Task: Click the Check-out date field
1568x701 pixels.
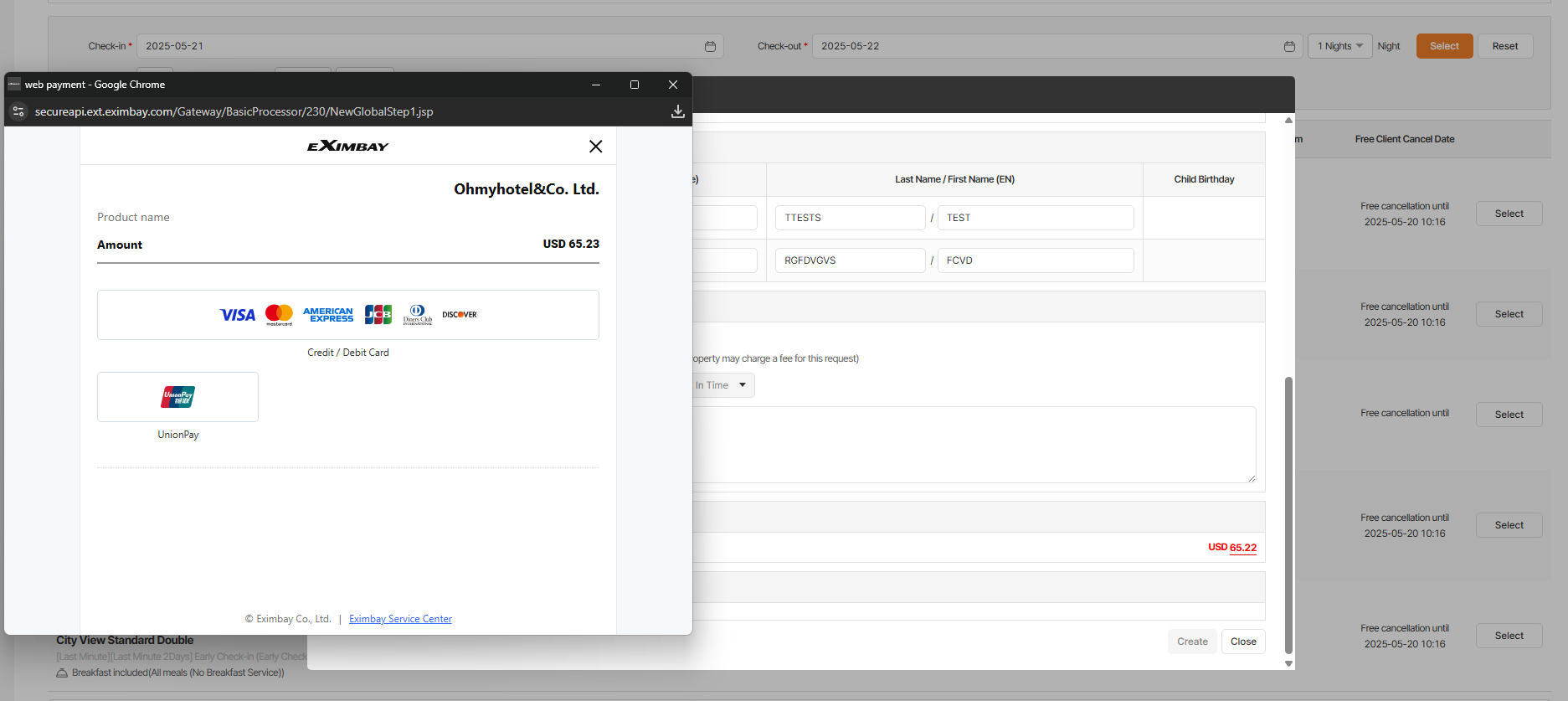Action: click(x=1056, y=46)
